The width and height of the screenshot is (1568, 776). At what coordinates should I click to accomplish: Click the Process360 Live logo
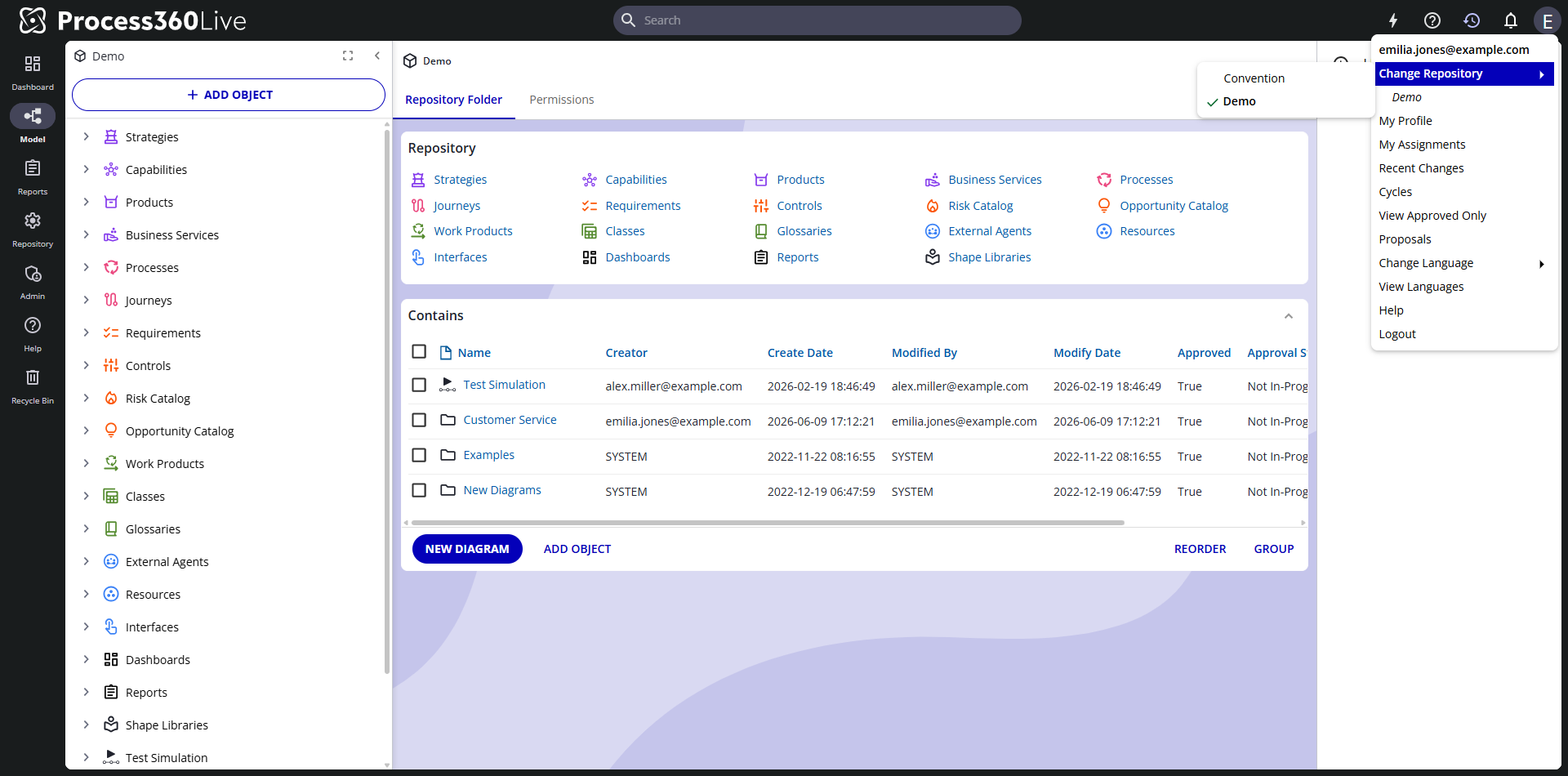tap(133, 20)
